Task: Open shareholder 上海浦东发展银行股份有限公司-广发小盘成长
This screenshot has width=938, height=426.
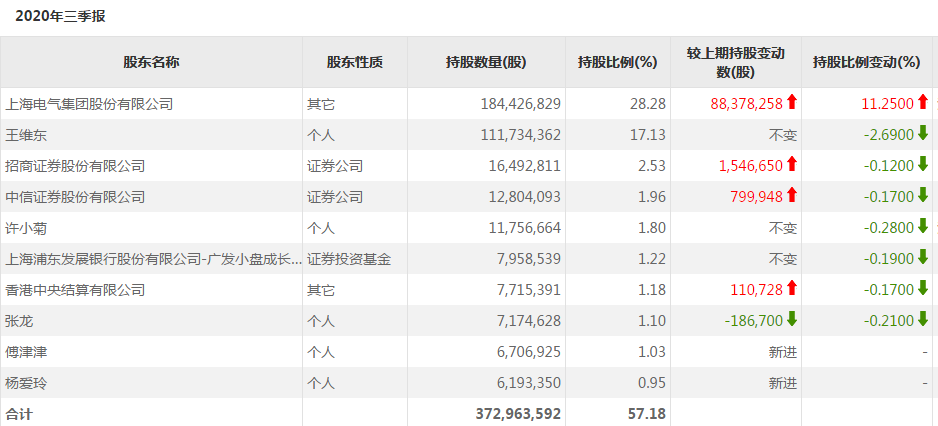Action: coord(153,260)
